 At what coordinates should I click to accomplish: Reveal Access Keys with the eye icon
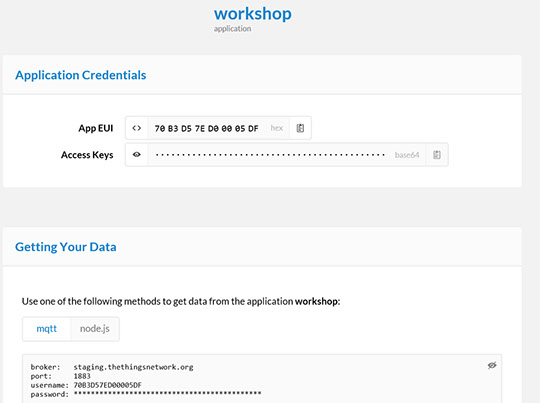pos(137,155)
